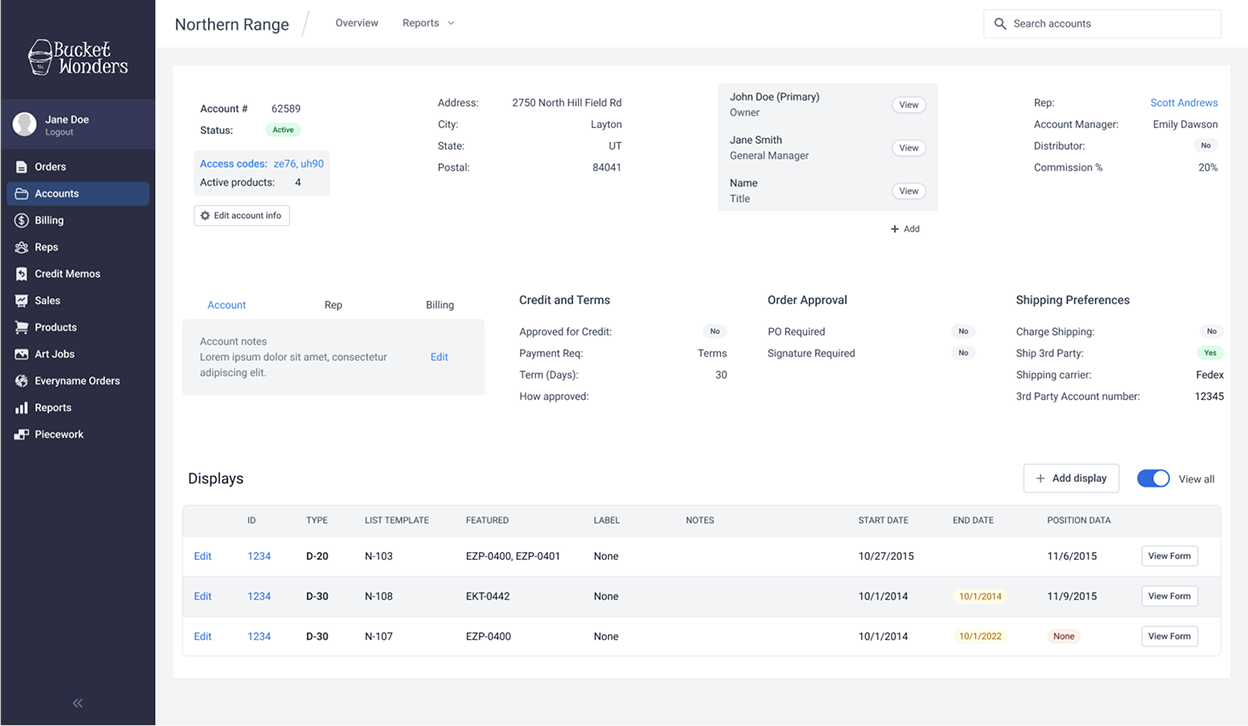
Task: Click the Add display button
Action: point(1071,479)
